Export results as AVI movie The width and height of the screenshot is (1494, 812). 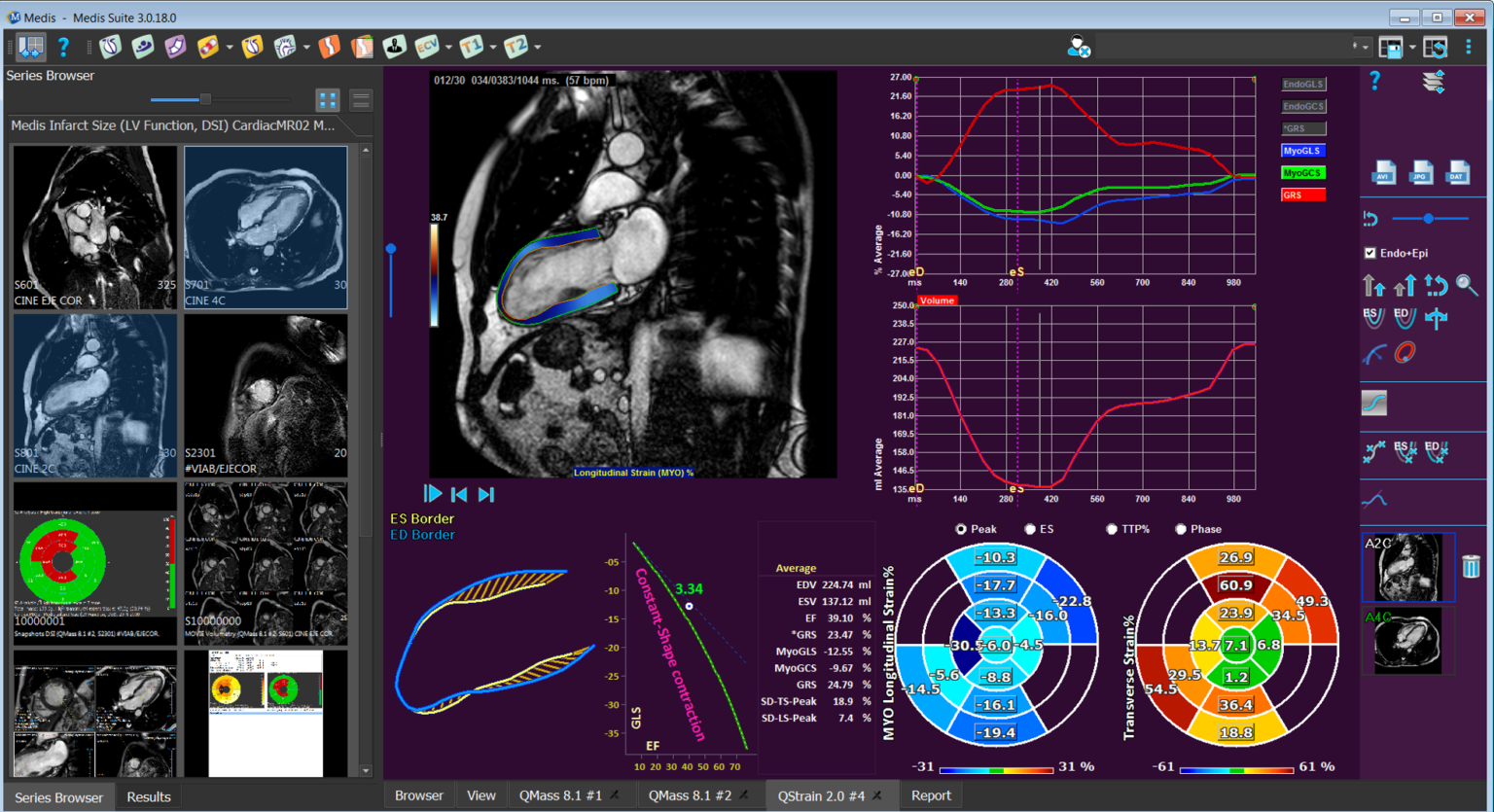1383,173
